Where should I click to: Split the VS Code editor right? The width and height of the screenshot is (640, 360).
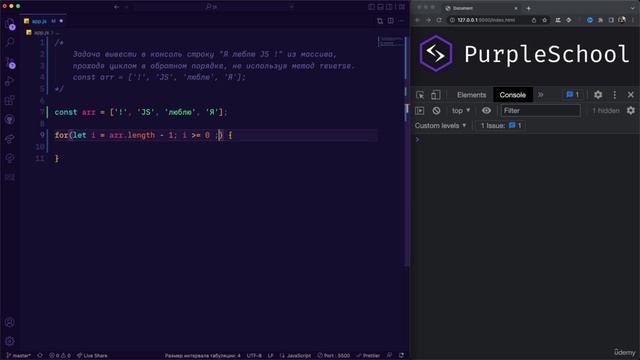pos(391,21)
